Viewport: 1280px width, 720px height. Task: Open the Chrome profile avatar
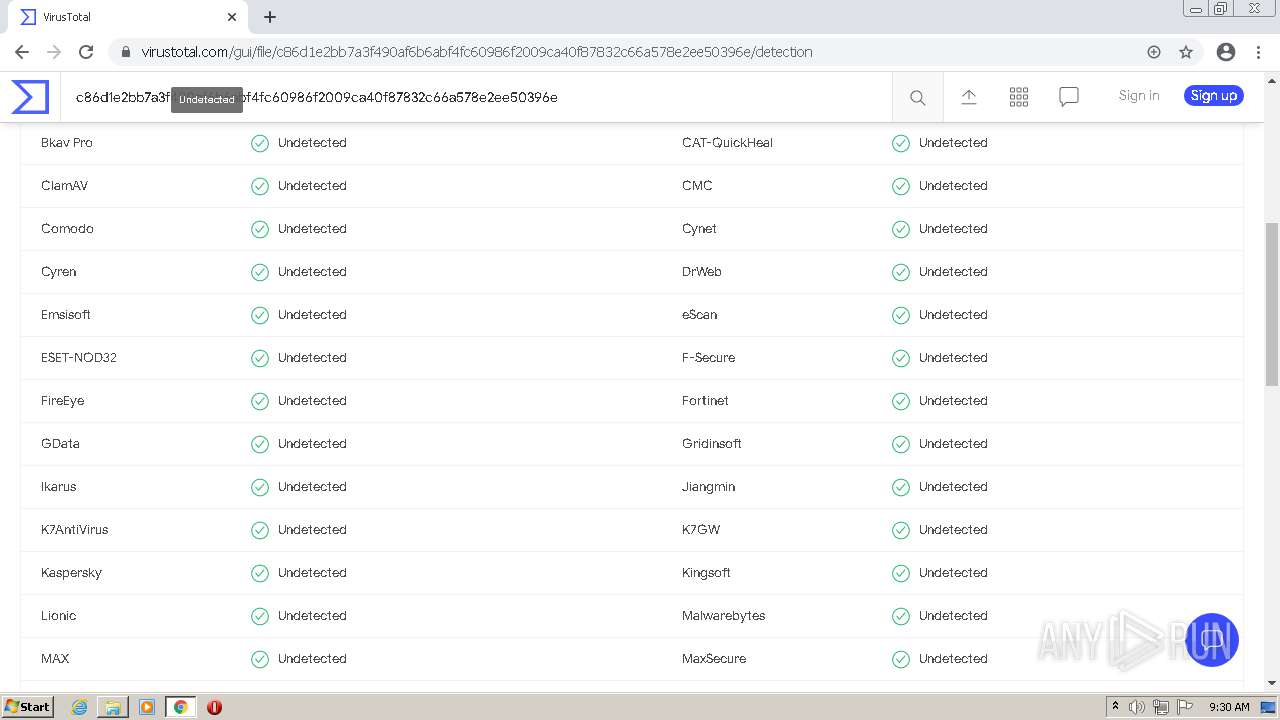pyautogui.click(x=1226, y=52)
